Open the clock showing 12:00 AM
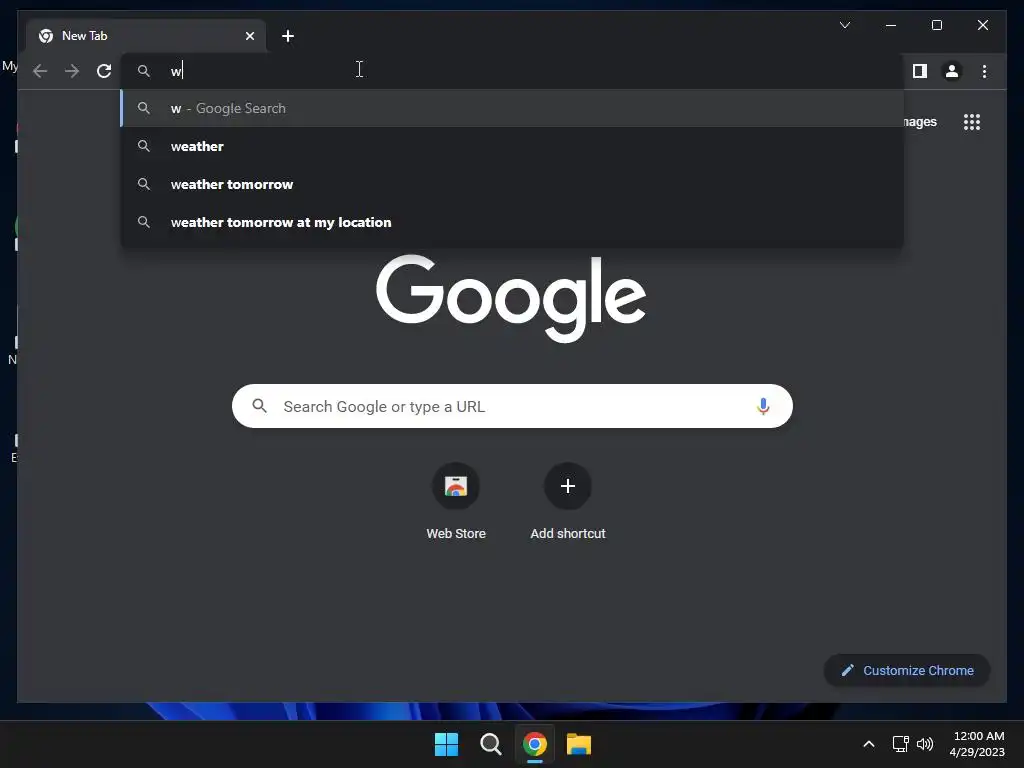The height and width of the screenshot is (768, 1024). click(977, 744)
